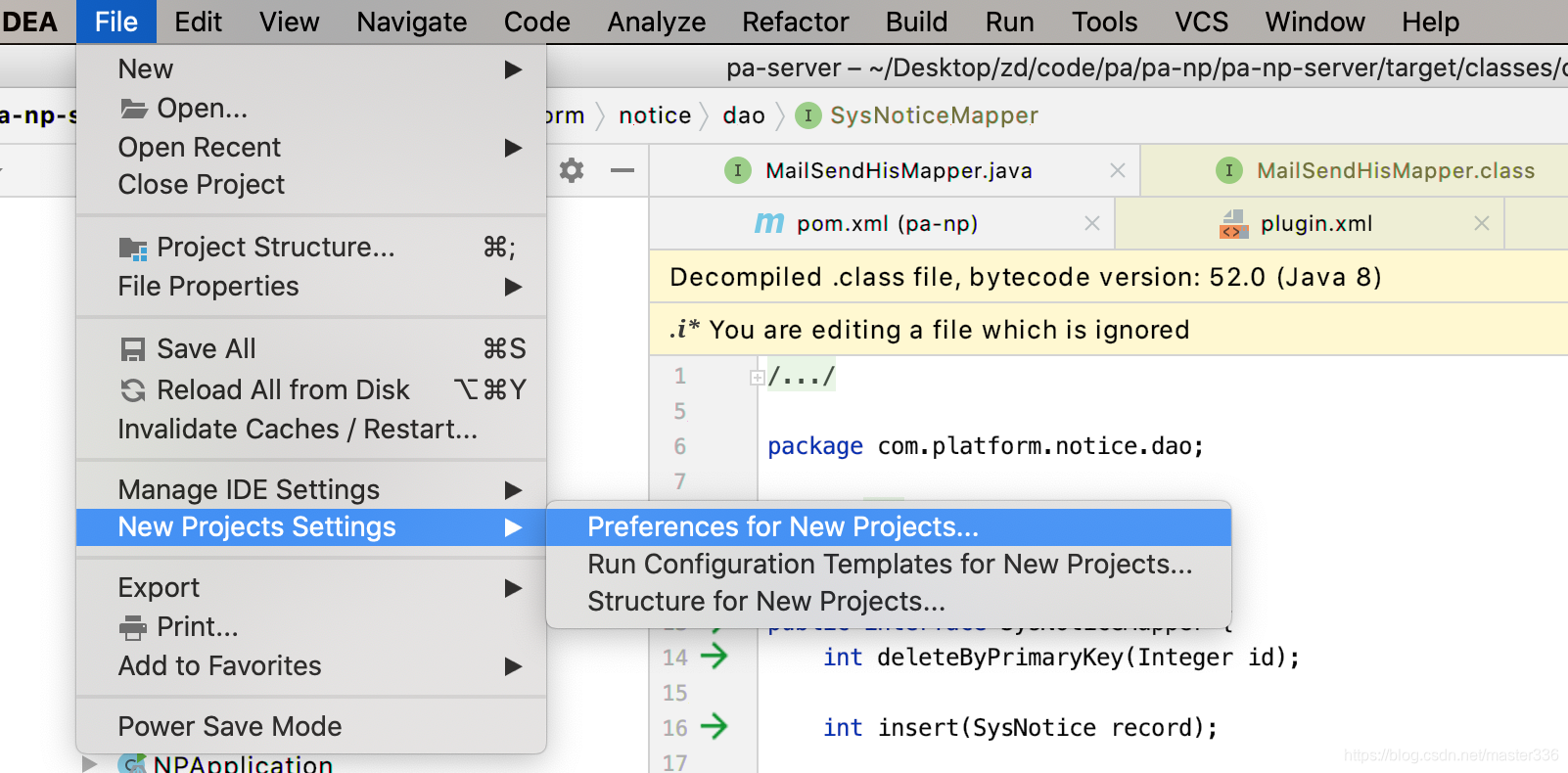Click the hide tool window minus icon

(x=623, y=170)
